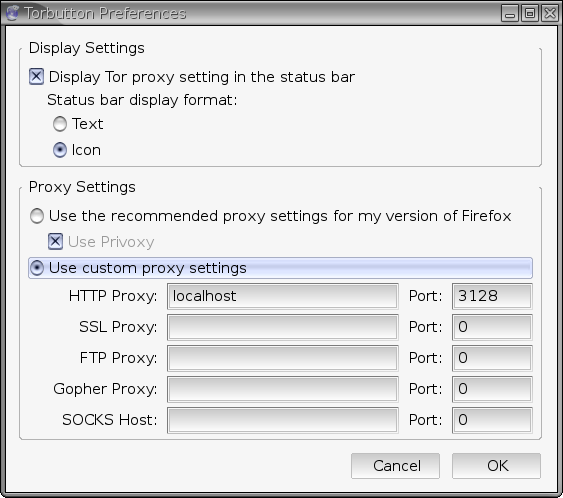The width and height of the screenshot is (563, 498).
Task: Click the SSL Proxy port field
Action: point(492,327)
